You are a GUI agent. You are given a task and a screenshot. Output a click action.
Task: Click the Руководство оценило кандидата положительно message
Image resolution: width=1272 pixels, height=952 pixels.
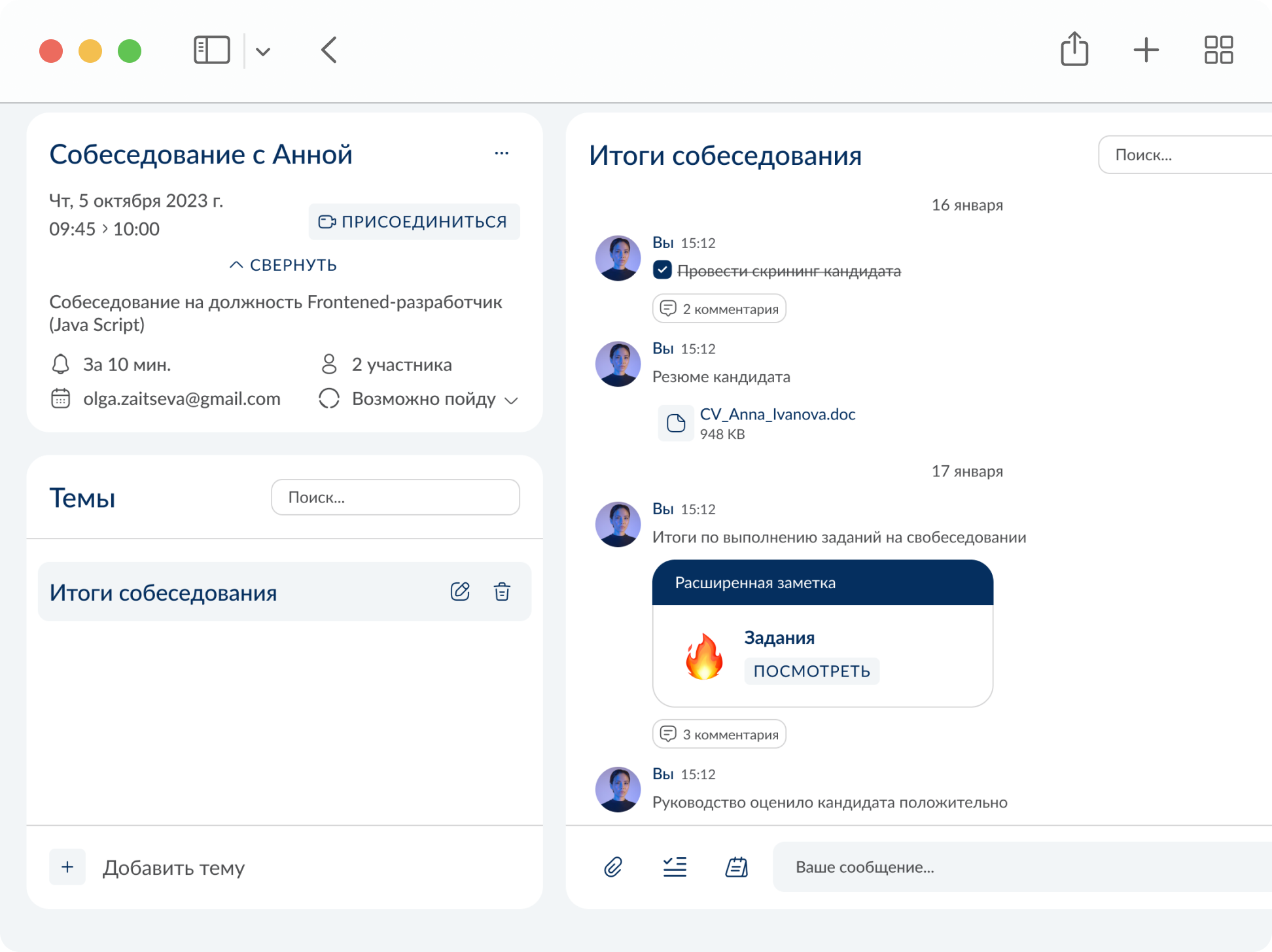[x=830, y=803]
